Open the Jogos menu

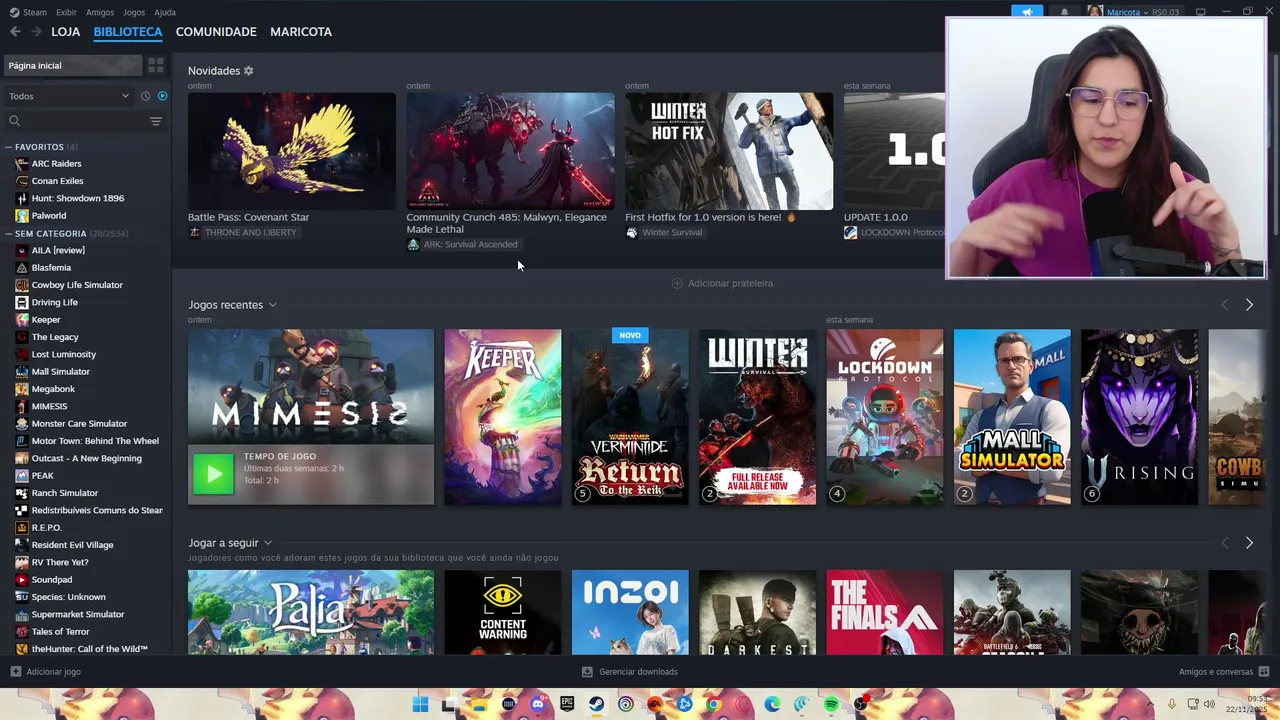point(134,12)
